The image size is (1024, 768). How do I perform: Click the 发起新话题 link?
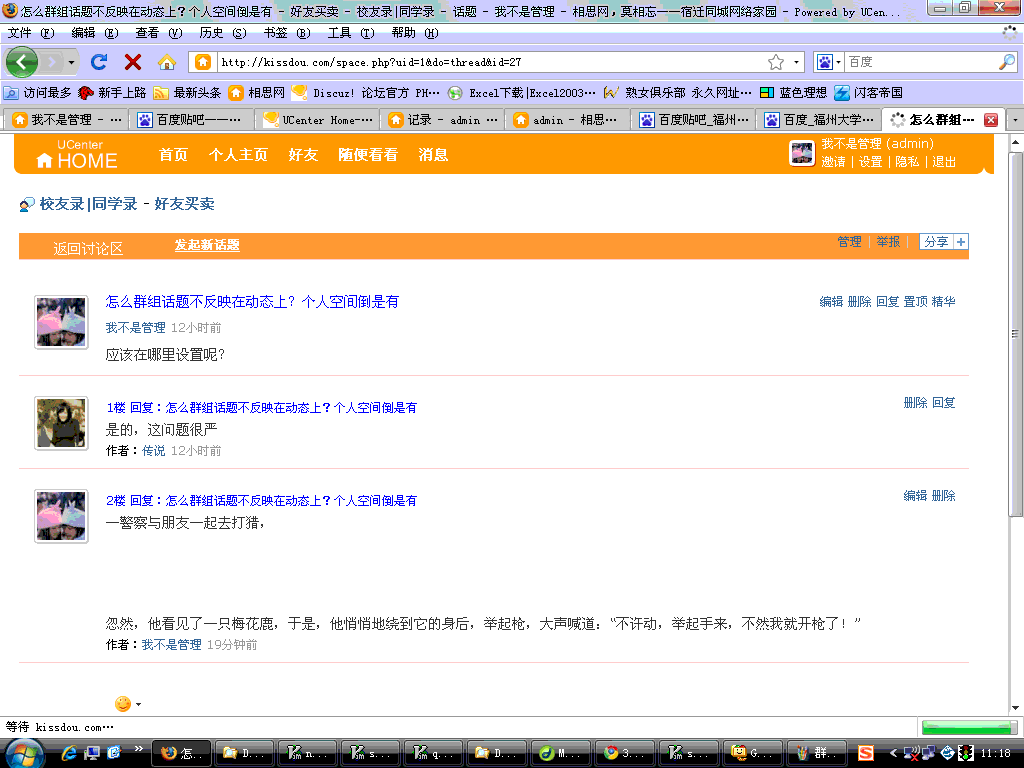207,245
